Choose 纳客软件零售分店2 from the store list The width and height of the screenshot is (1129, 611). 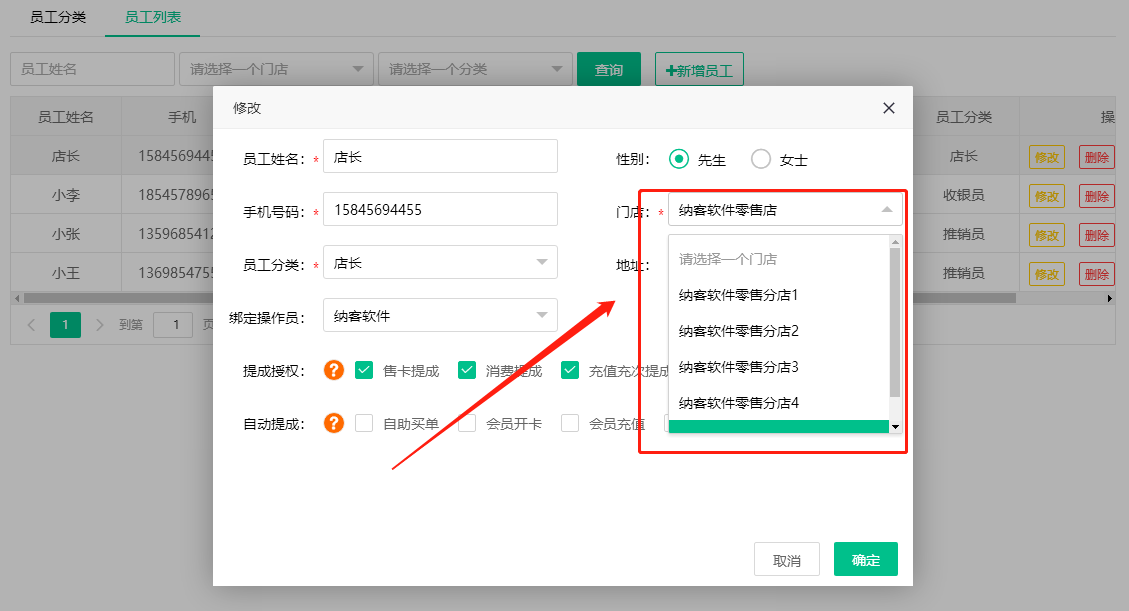click(739, 331)
